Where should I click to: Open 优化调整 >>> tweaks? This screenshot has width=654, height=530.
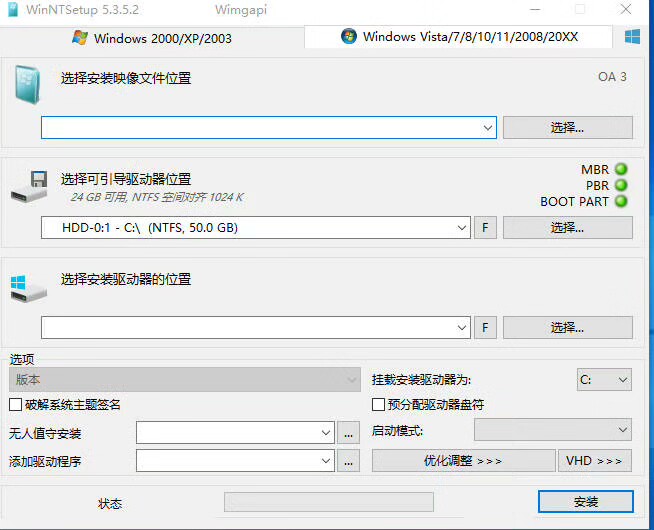[463, 460]
